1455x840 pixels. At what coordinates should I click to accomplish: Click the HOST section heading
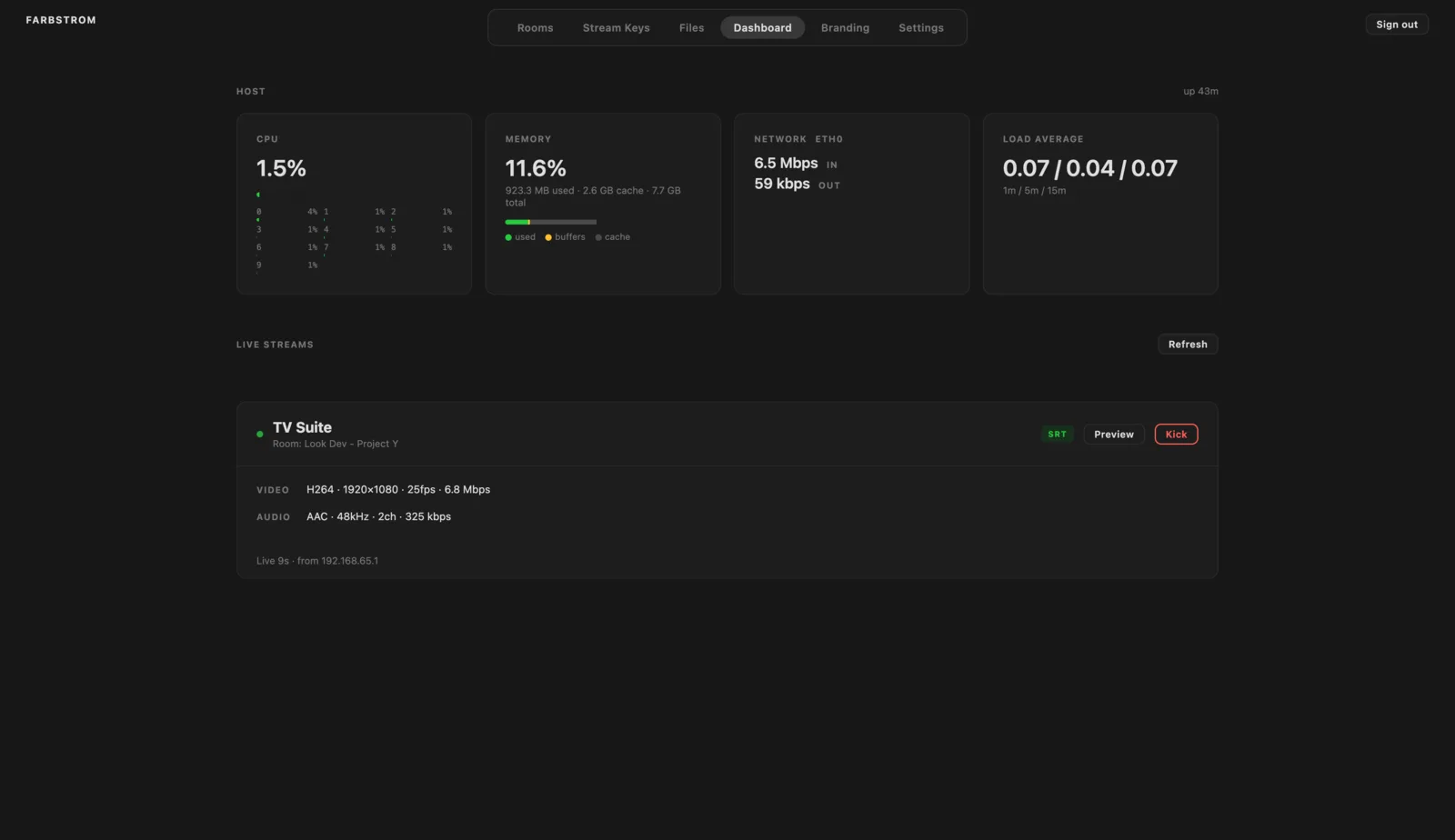(250, 91)
